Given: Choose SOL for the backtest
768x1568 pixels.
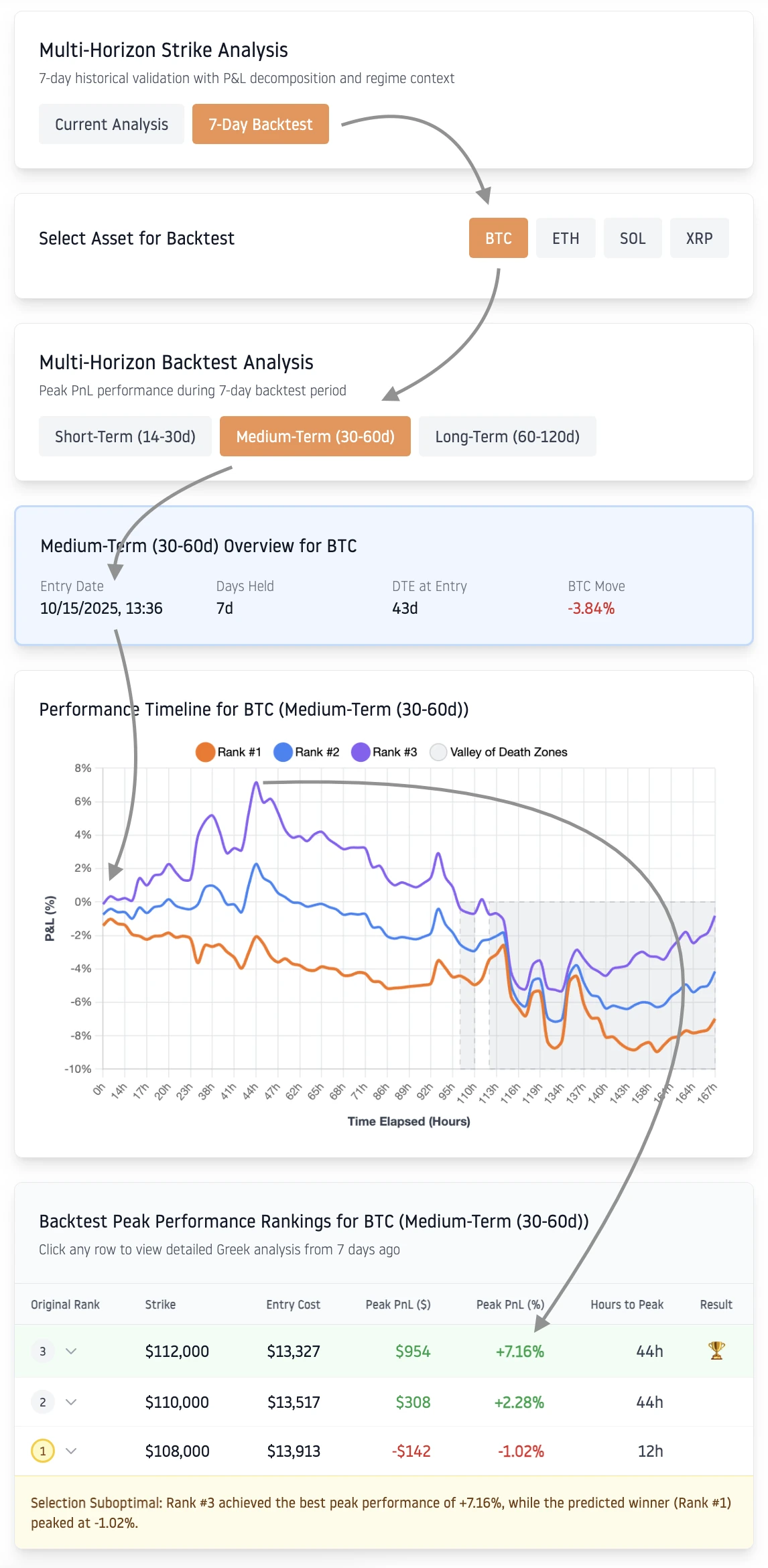Looking at the screenshot, I should (632, 238).
